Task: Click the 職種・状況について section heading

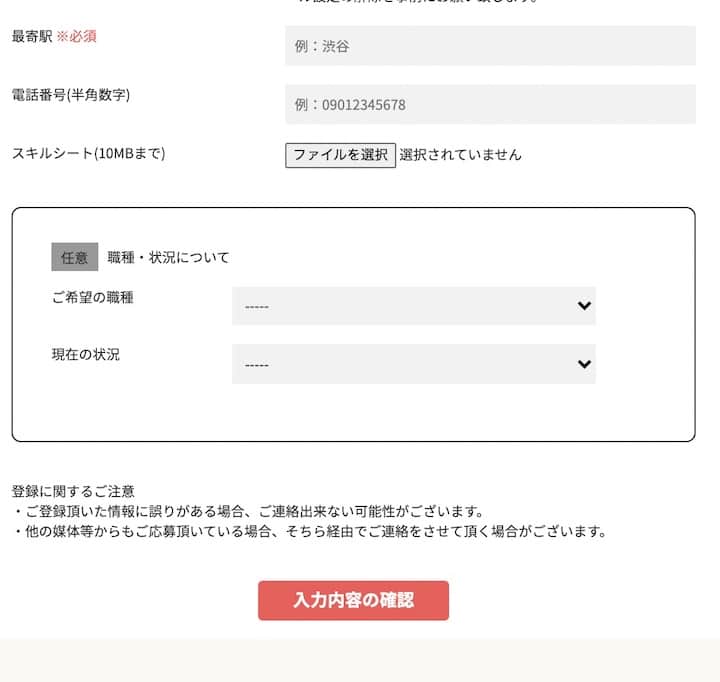Action: [168, 257]
